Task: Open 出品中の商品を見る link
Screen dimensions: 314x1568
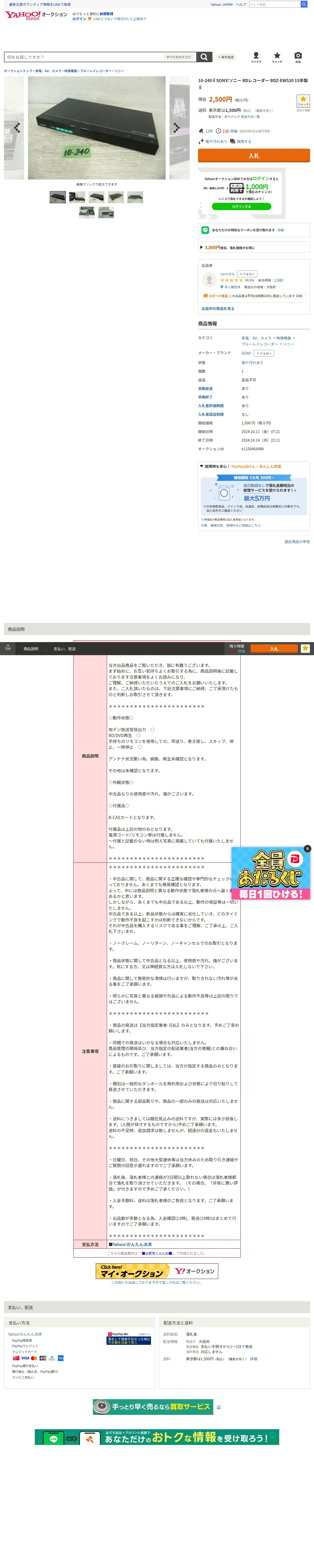Action: (x=218, y=309)
